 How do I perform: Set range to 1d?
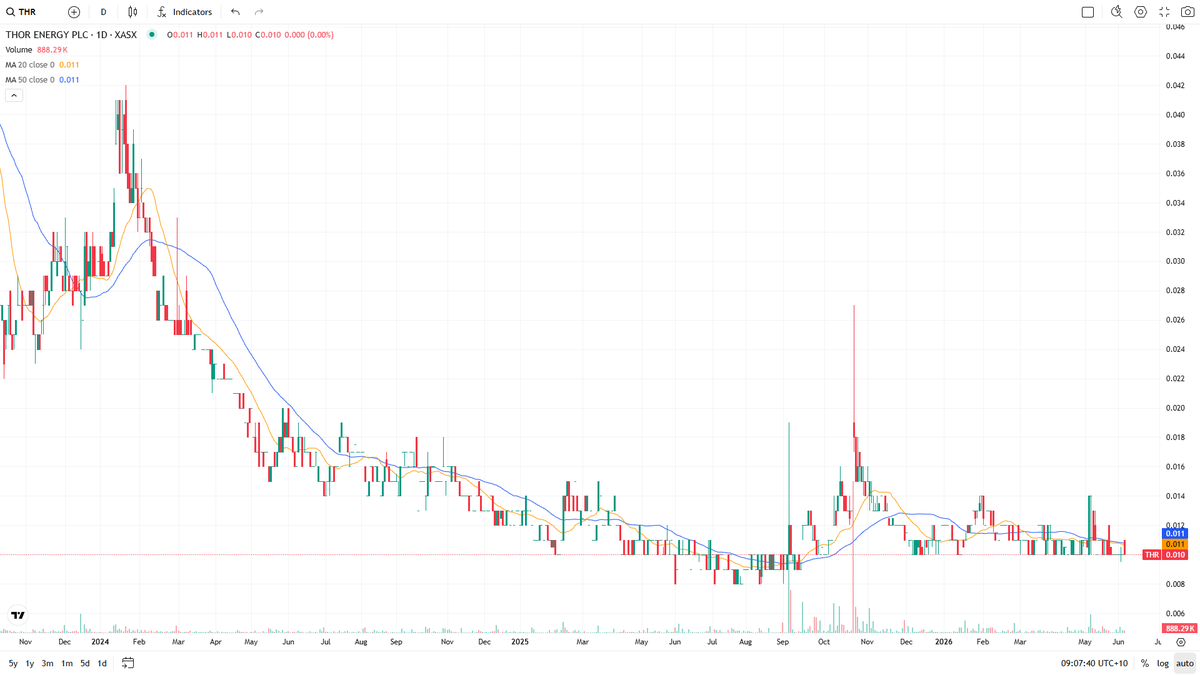click(102, 663)
